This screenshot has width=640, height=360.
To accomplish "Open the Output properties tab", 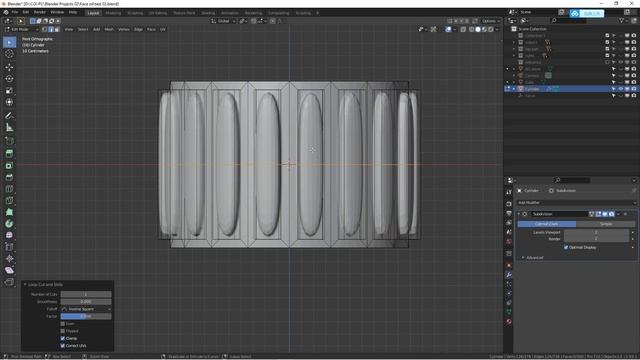I will [509, 213].
